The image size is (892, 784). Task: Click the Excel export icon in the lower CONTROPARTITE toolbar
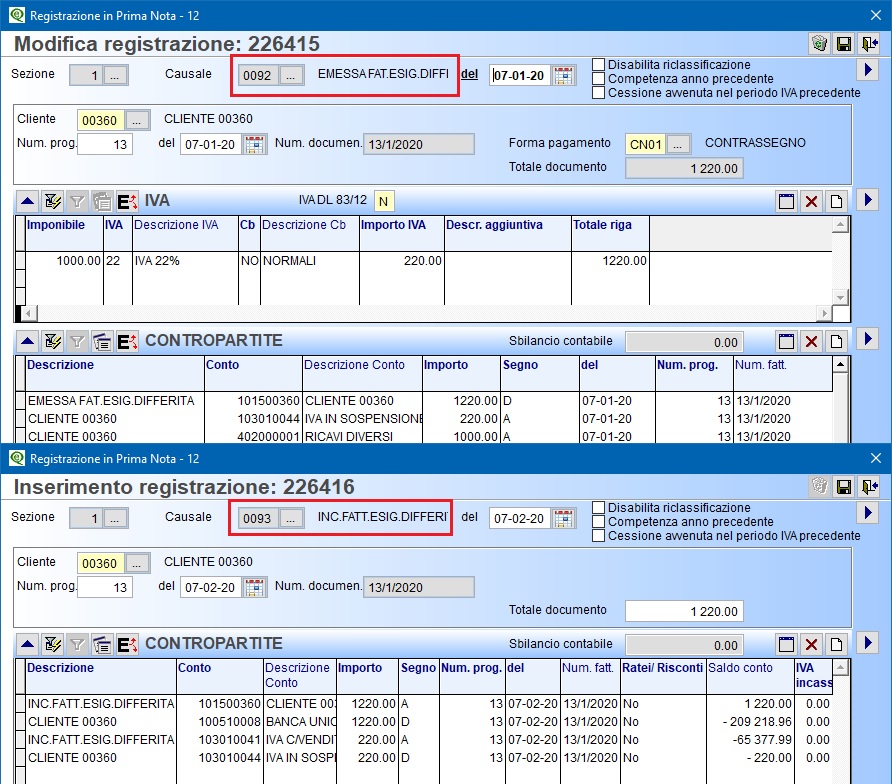pyautogui.click(x=126, y=643)
